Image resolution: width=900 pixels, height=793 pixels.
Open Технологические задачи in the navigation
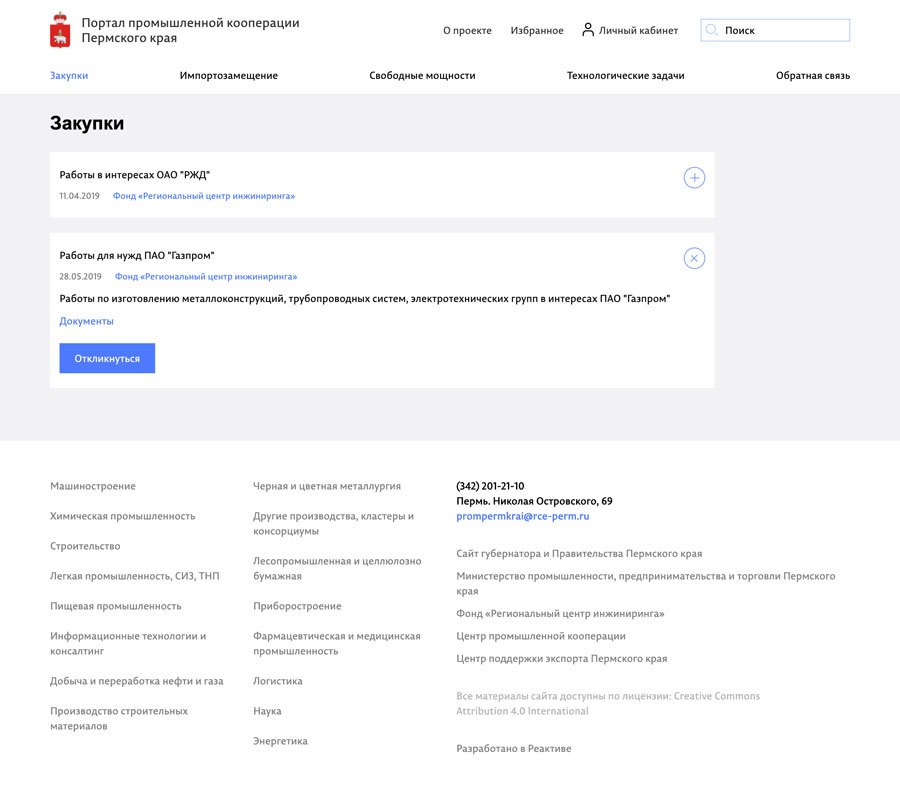[x=625, y=76]
